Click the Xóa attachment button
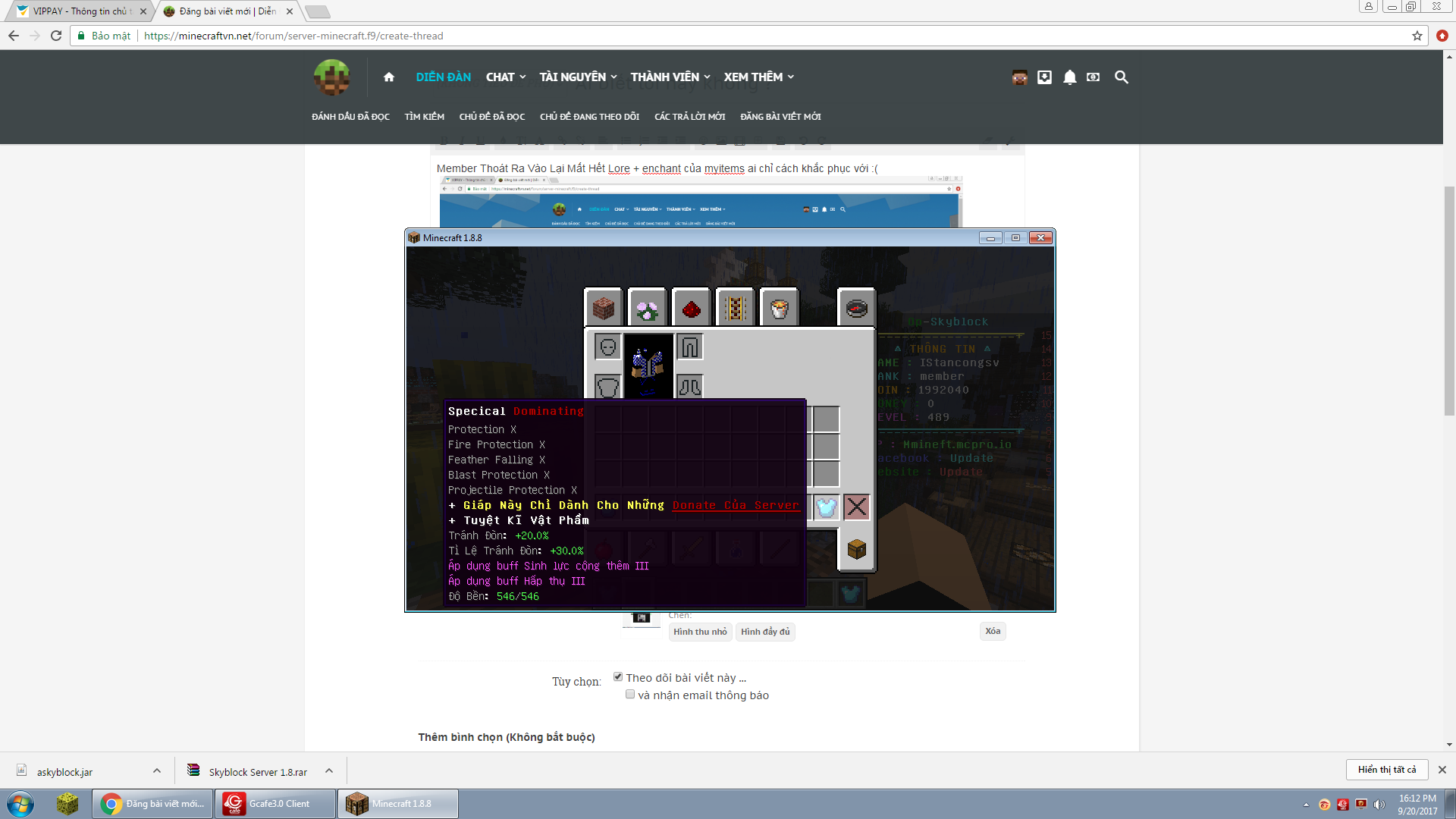The width and height of the screenshot is (1456, 819). pyautogui.click(x=993, y=631)
